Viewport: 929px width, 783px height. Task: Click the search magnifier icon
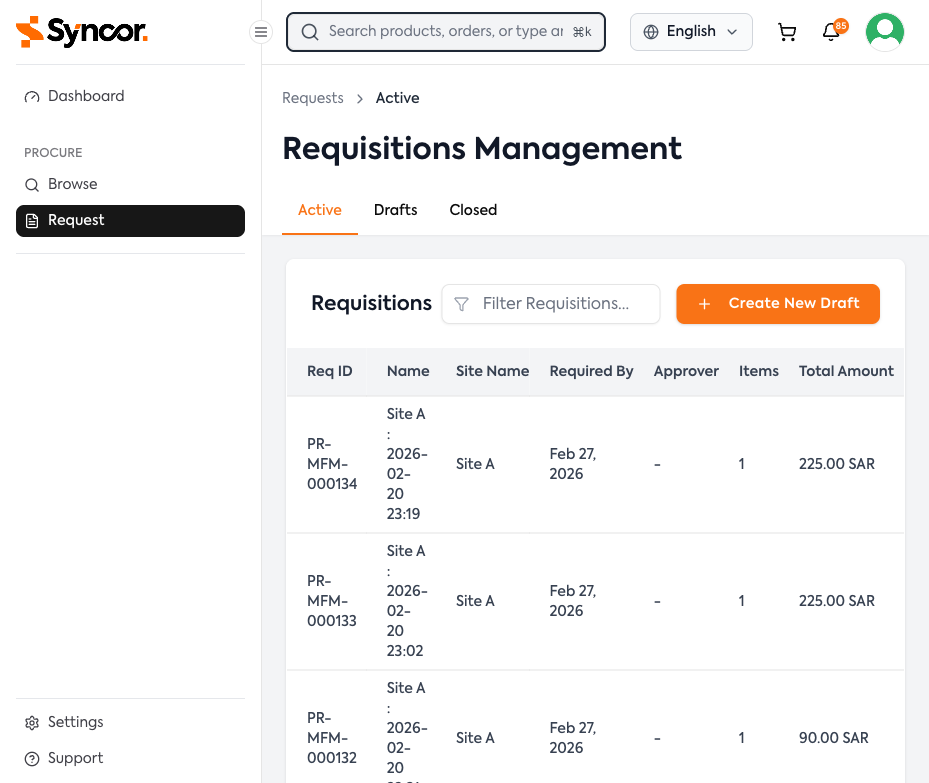309,32
